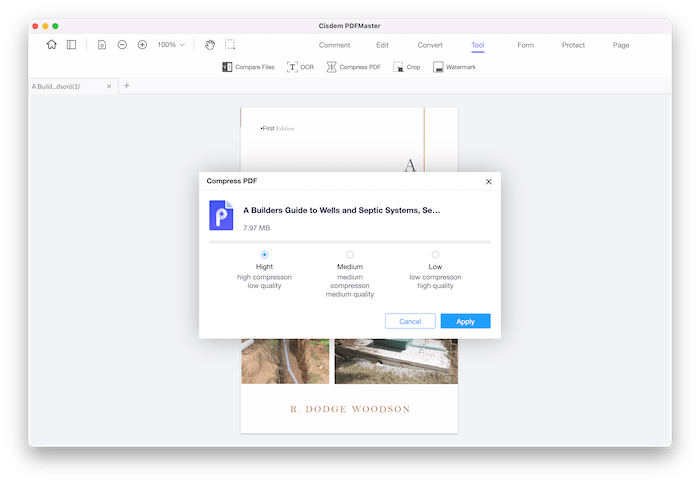Open the 100% zoom level dropdown
This screenshot has height=484, width=700.
click(171, 45)
